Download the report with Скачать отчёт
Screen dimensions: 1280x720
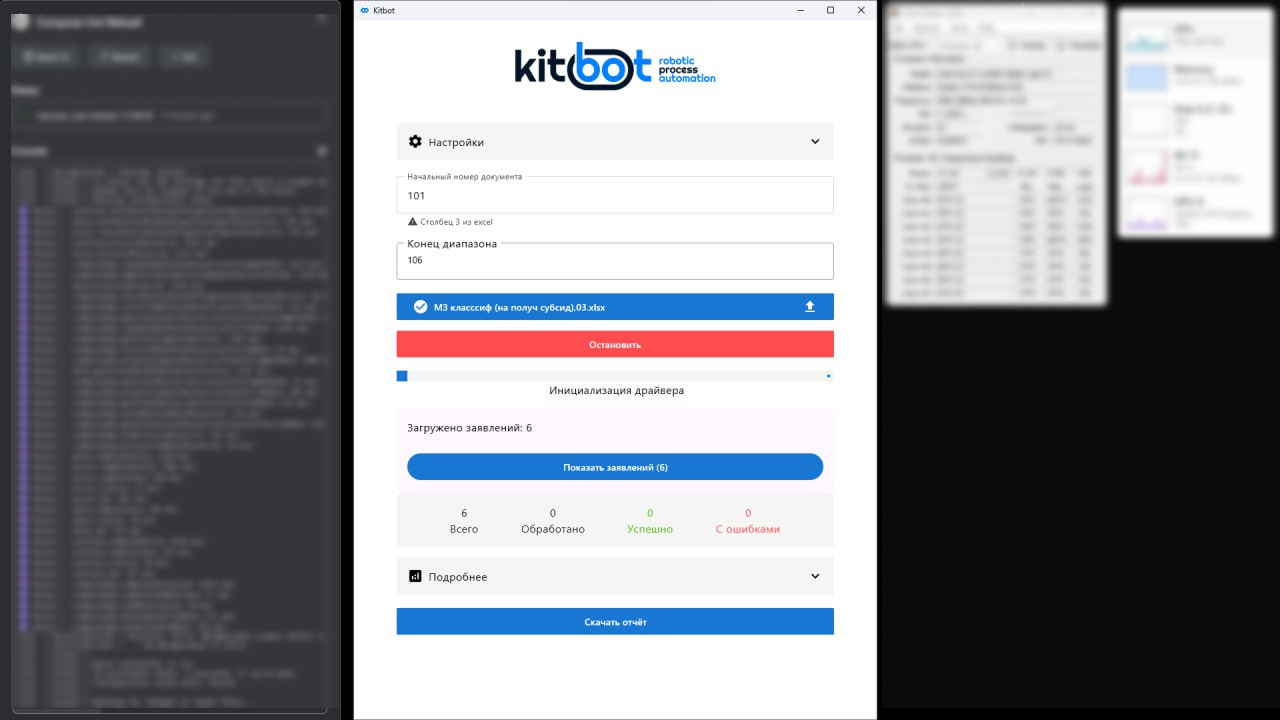pos(615,621)
